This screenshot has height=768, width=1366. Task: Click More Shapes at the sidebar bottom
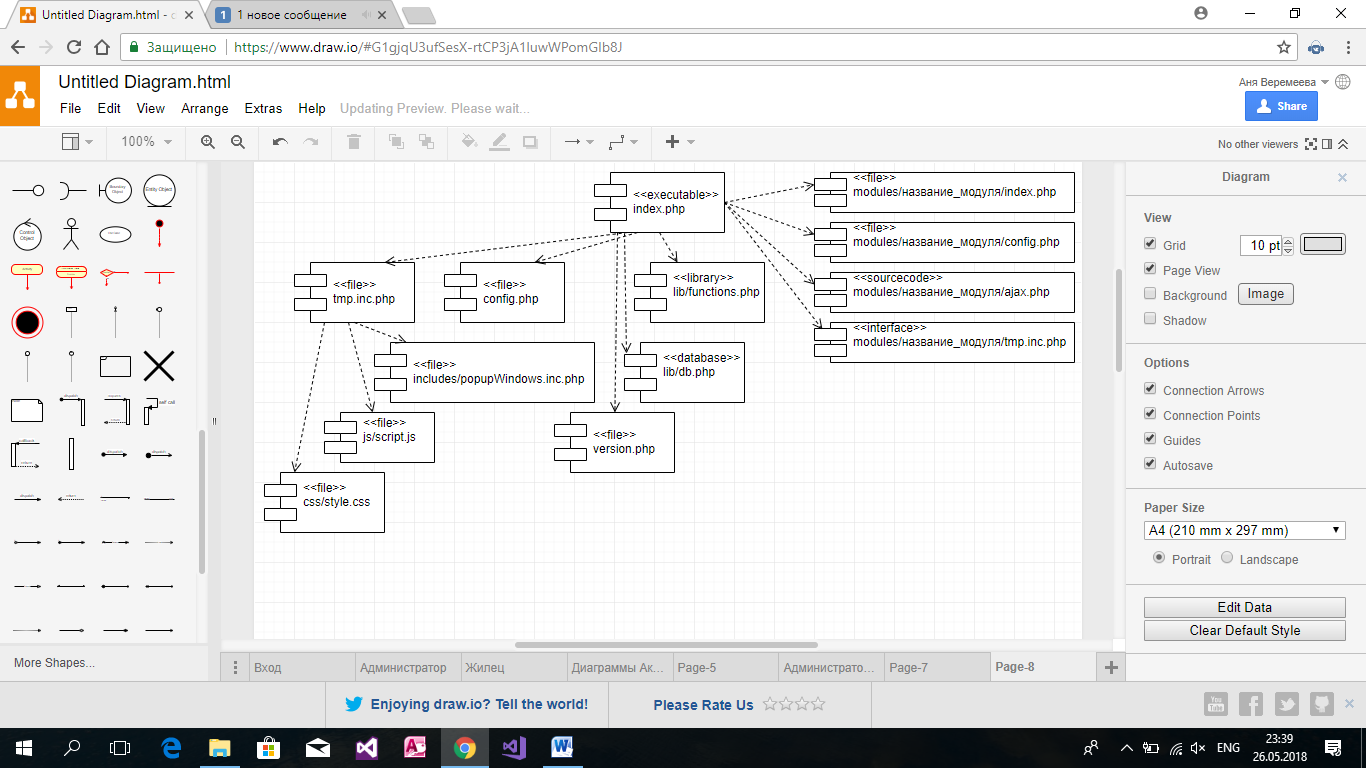(x=54, y=662)
